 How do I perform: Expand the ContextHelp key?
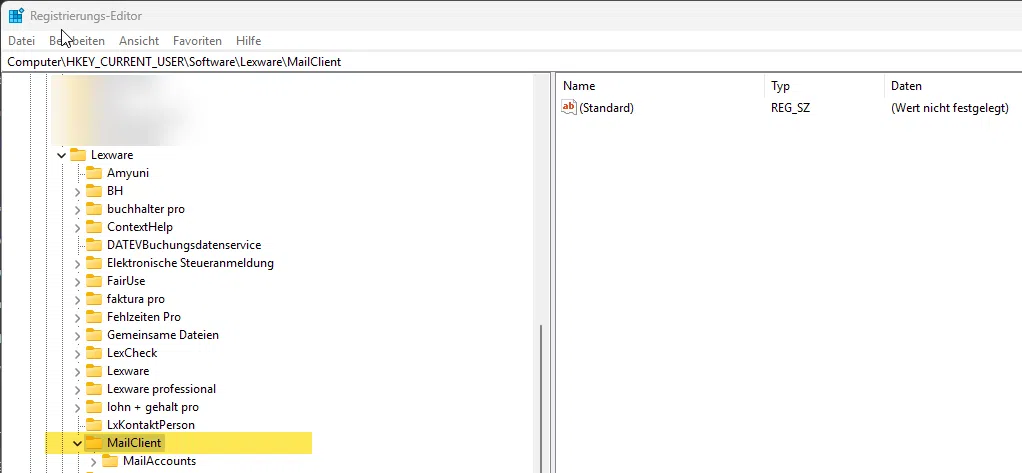pyautogui.click(x=78, y=228)
